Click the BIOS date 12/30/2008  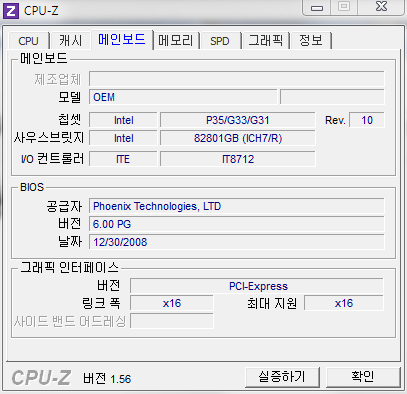coord(237,242)
